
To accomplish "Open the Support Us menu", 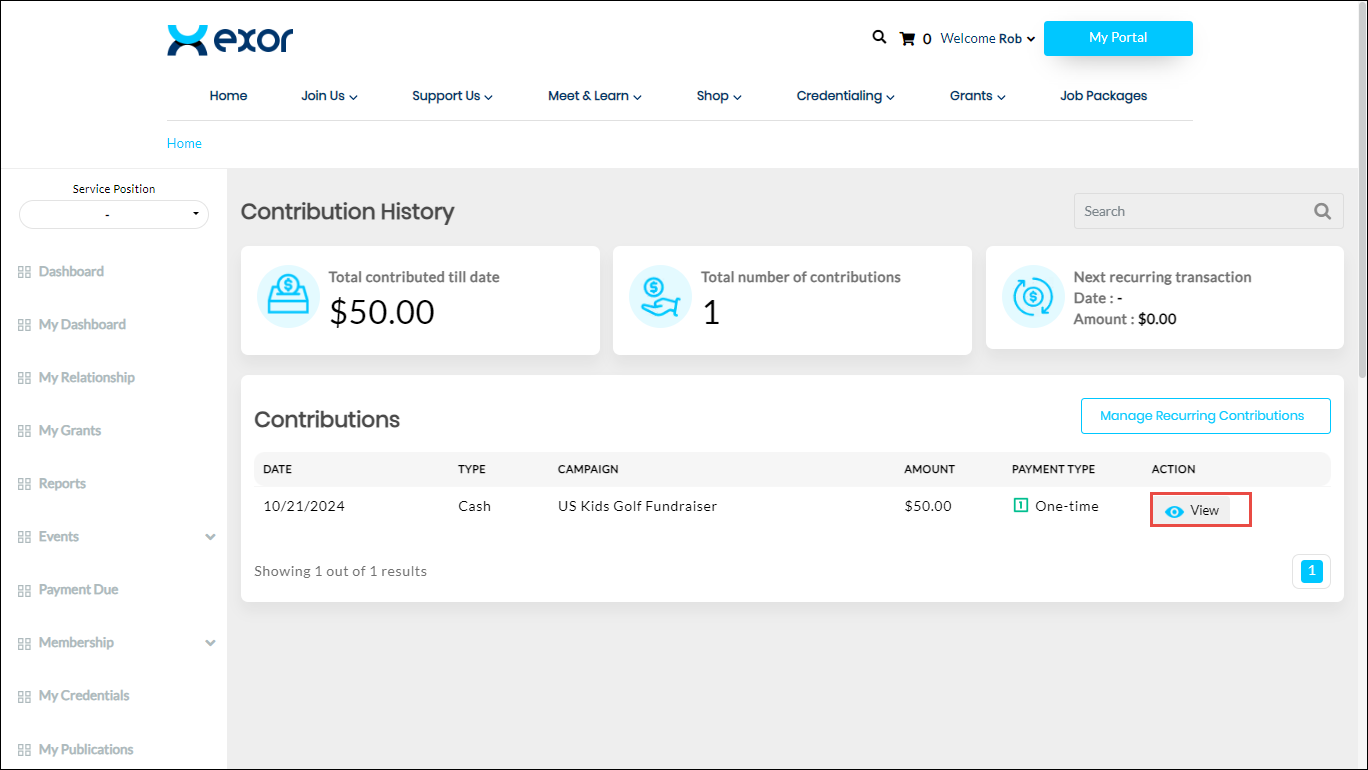I will (452, 96).
